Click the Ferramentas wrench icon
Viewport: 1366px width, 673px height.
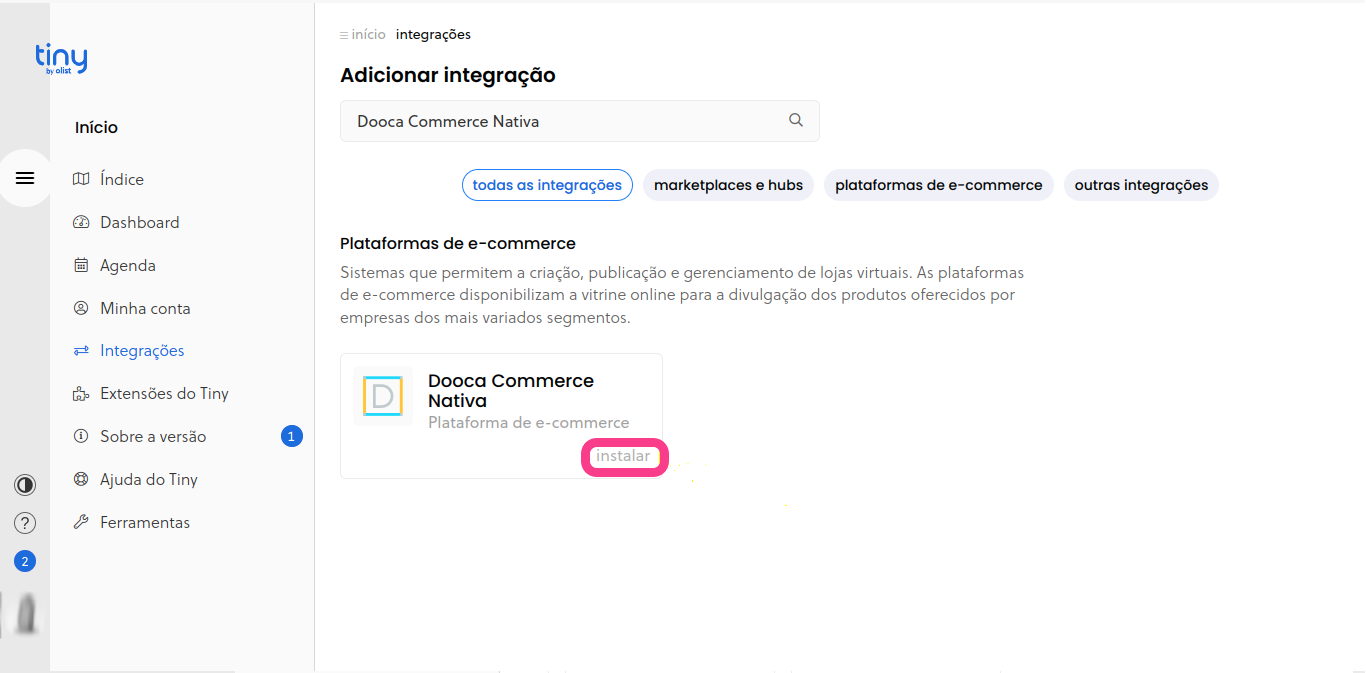point(82,522)
